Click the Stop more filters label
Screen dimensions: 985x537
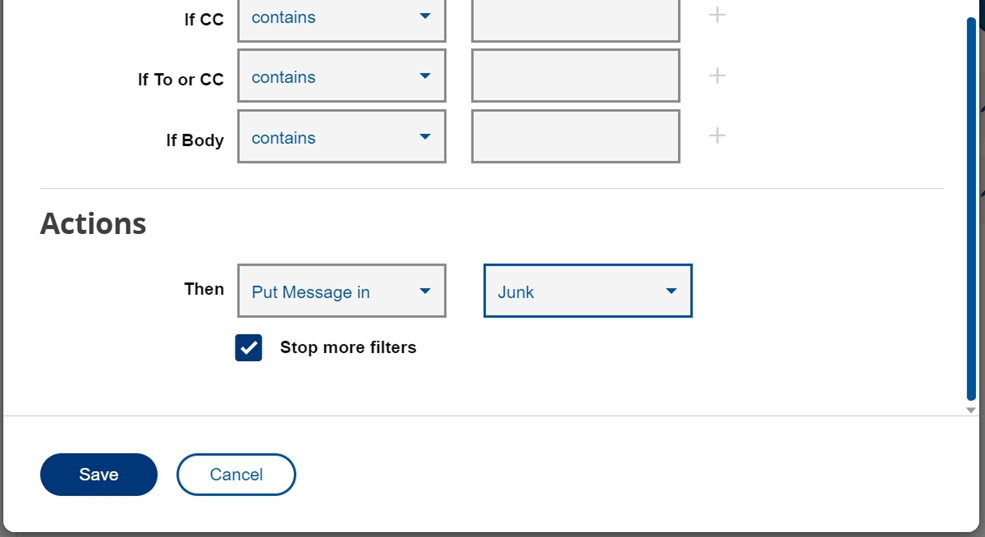point(348,348)
